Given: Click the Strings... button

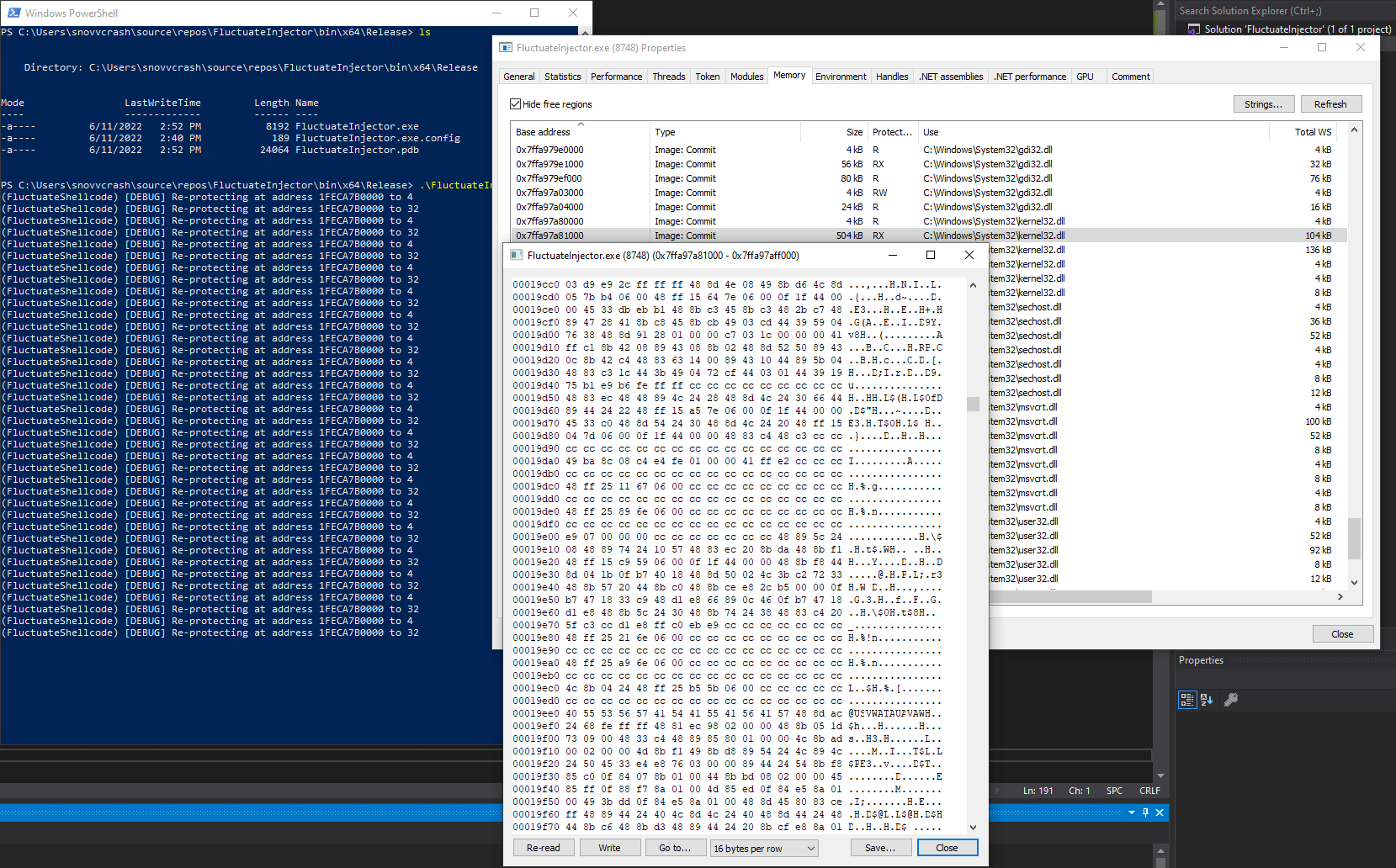Looking at the screenshot, I should pyautogui.click(x=1263, y=104).
